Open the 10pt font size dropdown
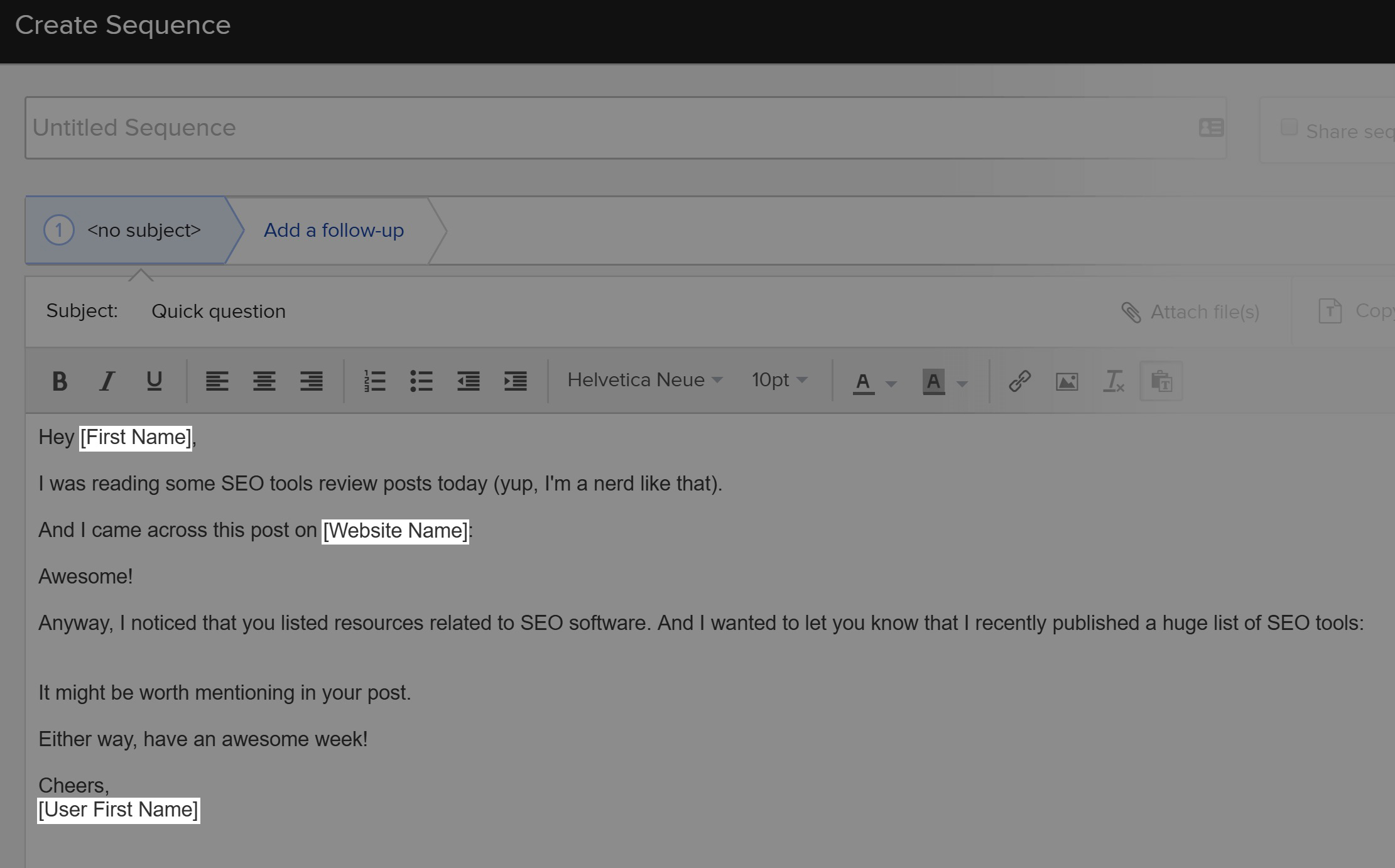Viewport: 1395px width, 868px height. pyautogui.click(x=779, y=380)
